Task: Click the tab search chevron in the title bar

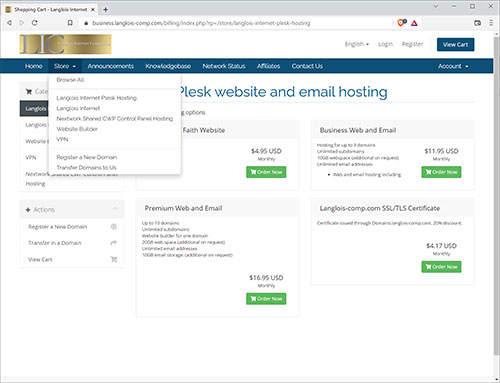Action: [436, 6]
